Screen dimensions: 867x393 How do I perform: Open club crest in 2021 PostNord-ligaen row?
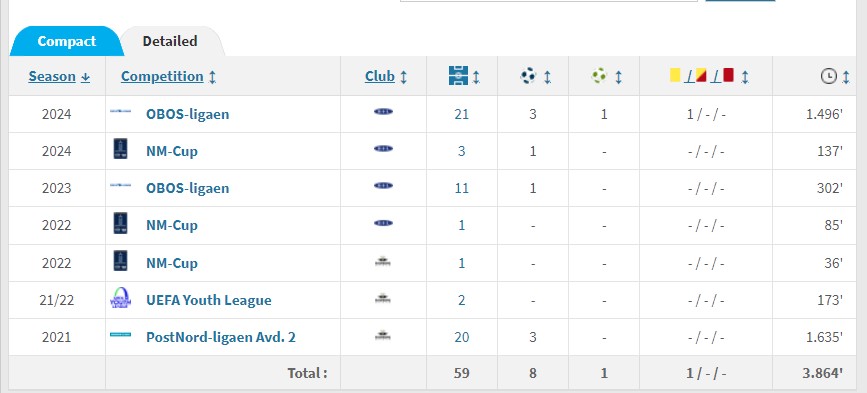tap(383, 335)
